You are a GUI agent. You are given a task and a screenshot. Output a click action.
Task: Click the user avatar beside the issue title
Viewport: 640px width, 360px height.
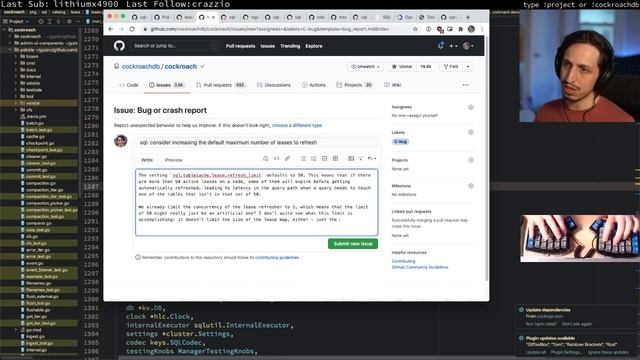pos(121,141)
